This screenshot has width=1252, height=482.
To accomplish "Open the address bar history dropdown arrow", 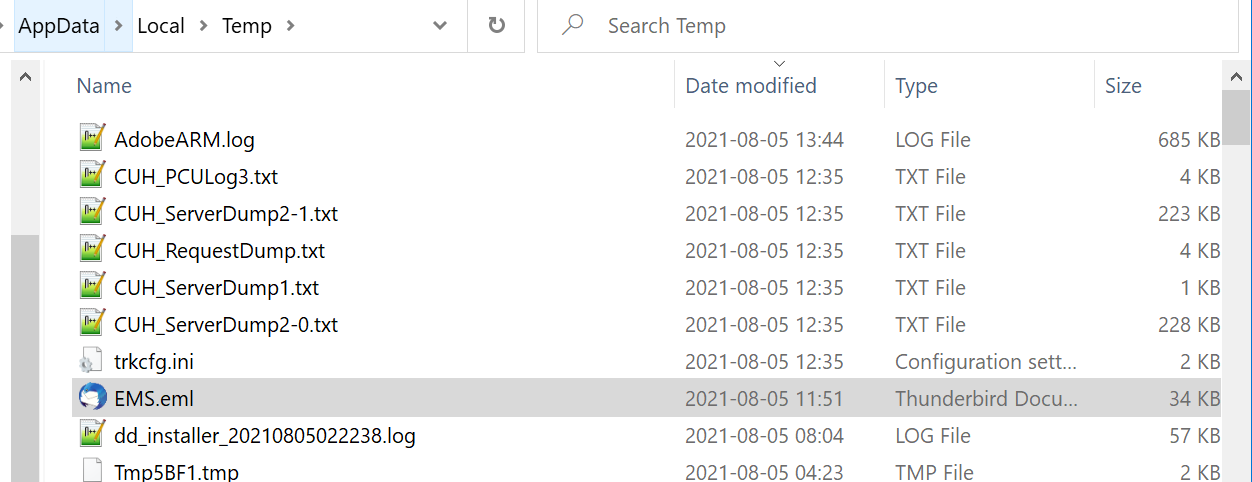I will click(440, 27).
